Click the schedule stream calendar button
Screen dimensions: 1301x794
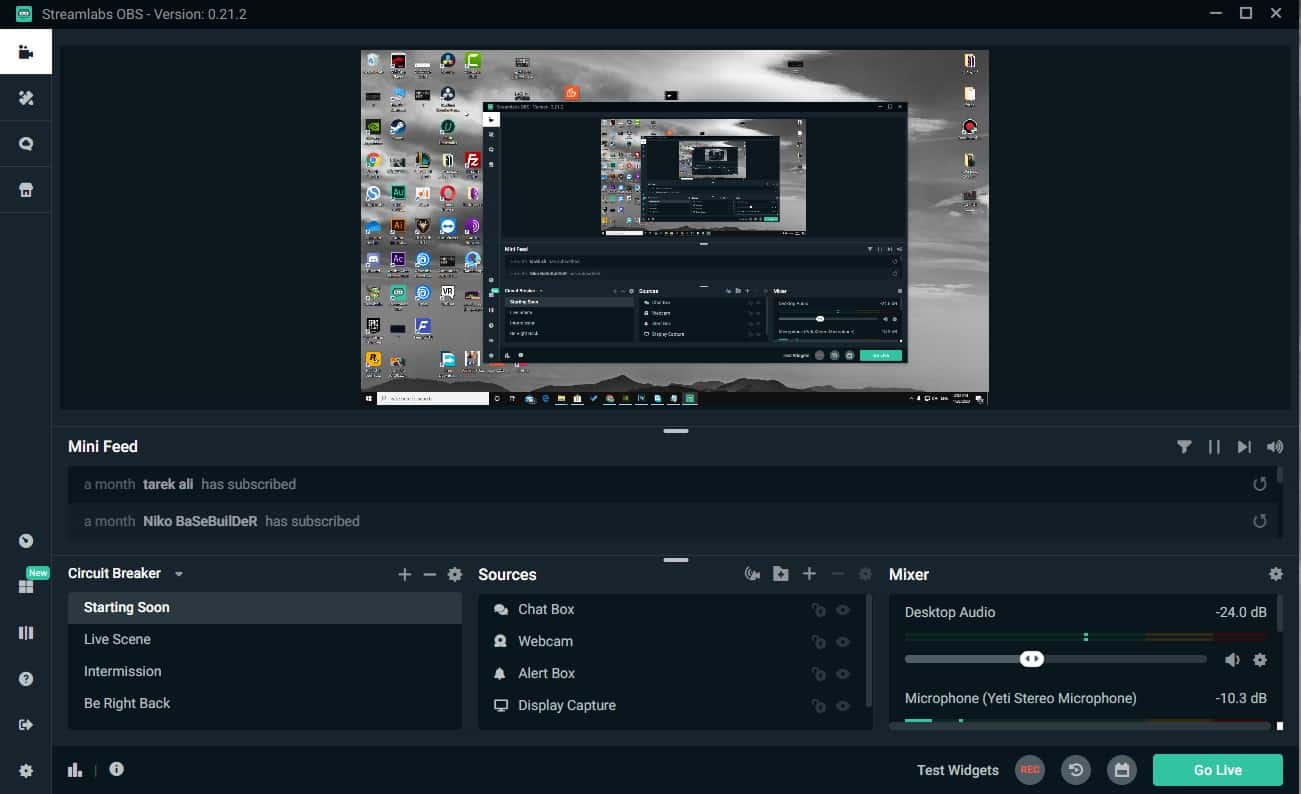1122,770
